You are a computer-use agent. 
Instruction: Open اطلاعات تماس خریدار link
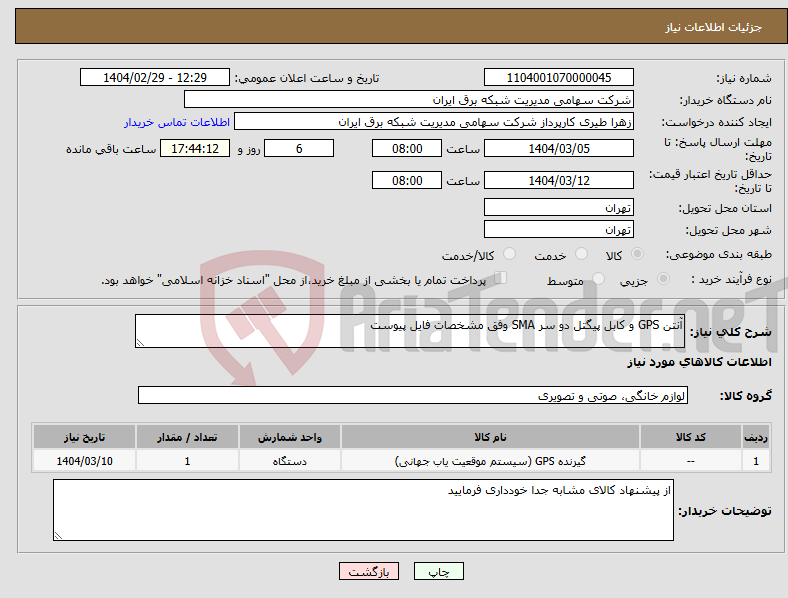[177, 122]
